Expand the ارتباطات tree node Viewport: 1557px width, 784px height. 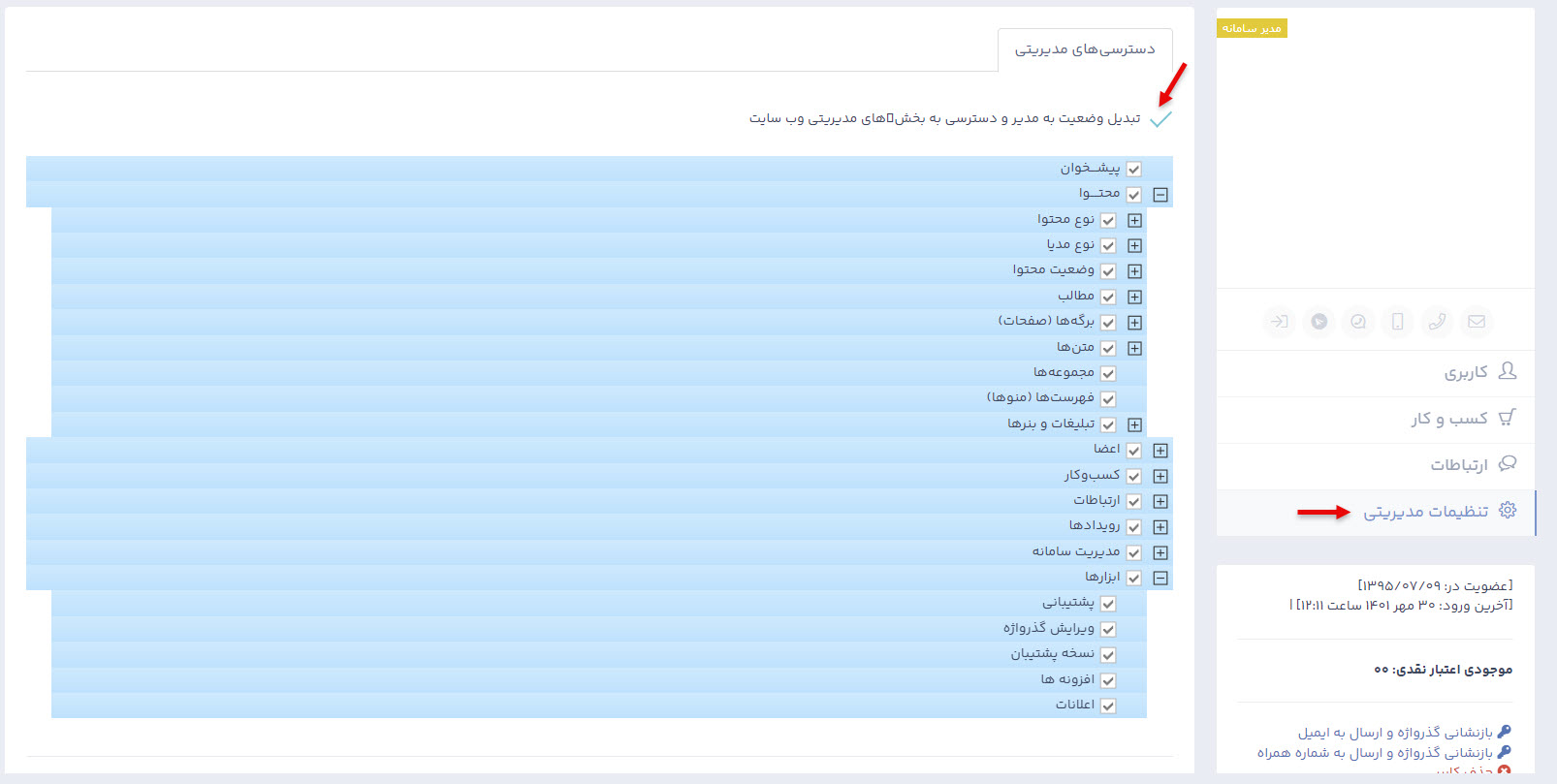1160,502
